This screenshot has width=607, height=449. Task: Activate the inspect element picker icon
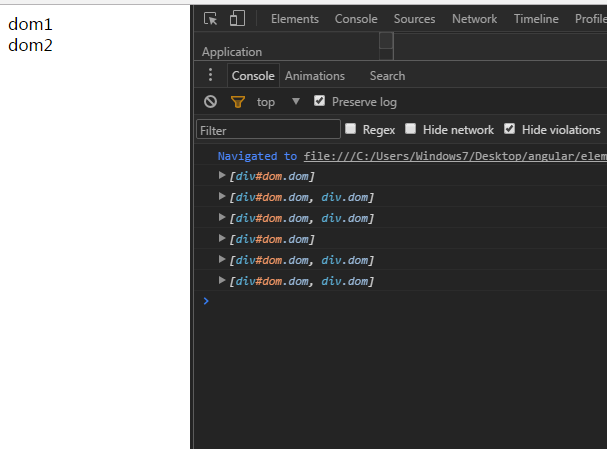[210, 18]
